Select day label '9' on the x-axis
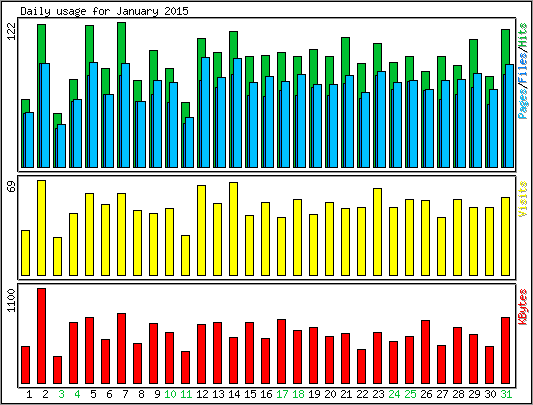Screen dimensions: 533x405 [157, 394]
